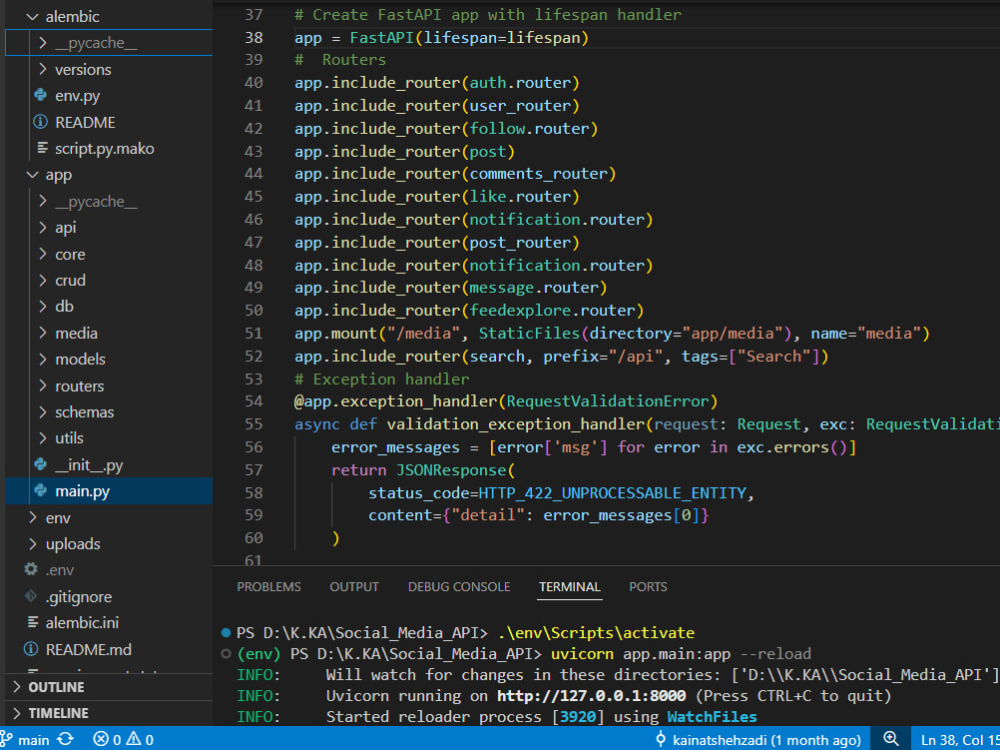The height and width of the screenshot is (750, 1000).
Task: Click main.py Python file icon
Action: (x=41, y=491)
